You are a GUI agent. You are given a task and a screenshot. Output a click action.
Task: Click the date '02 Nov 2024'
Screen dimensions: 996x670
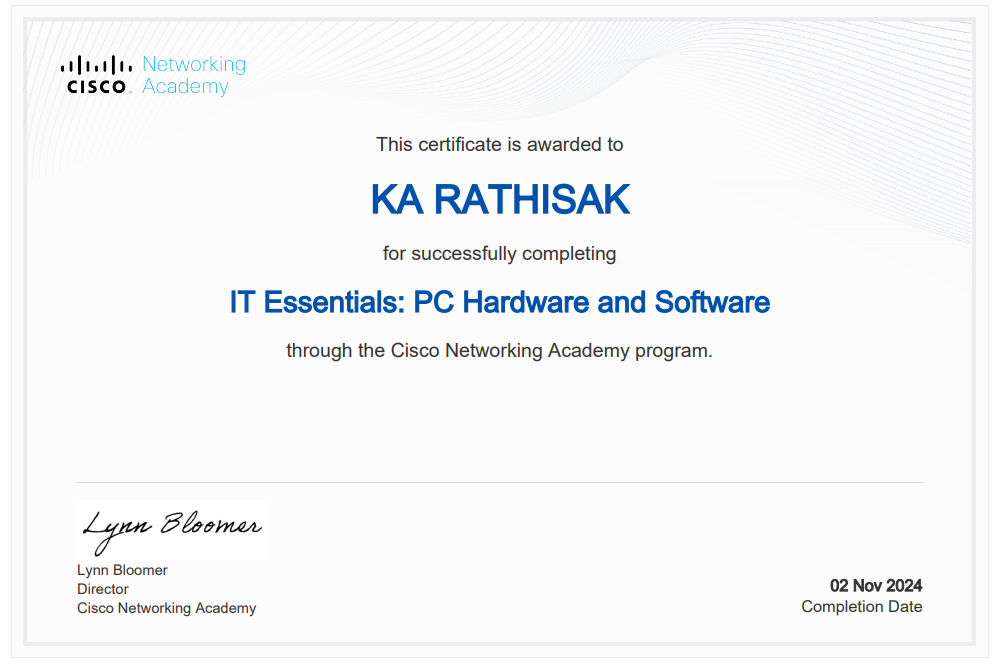point(876,586)
